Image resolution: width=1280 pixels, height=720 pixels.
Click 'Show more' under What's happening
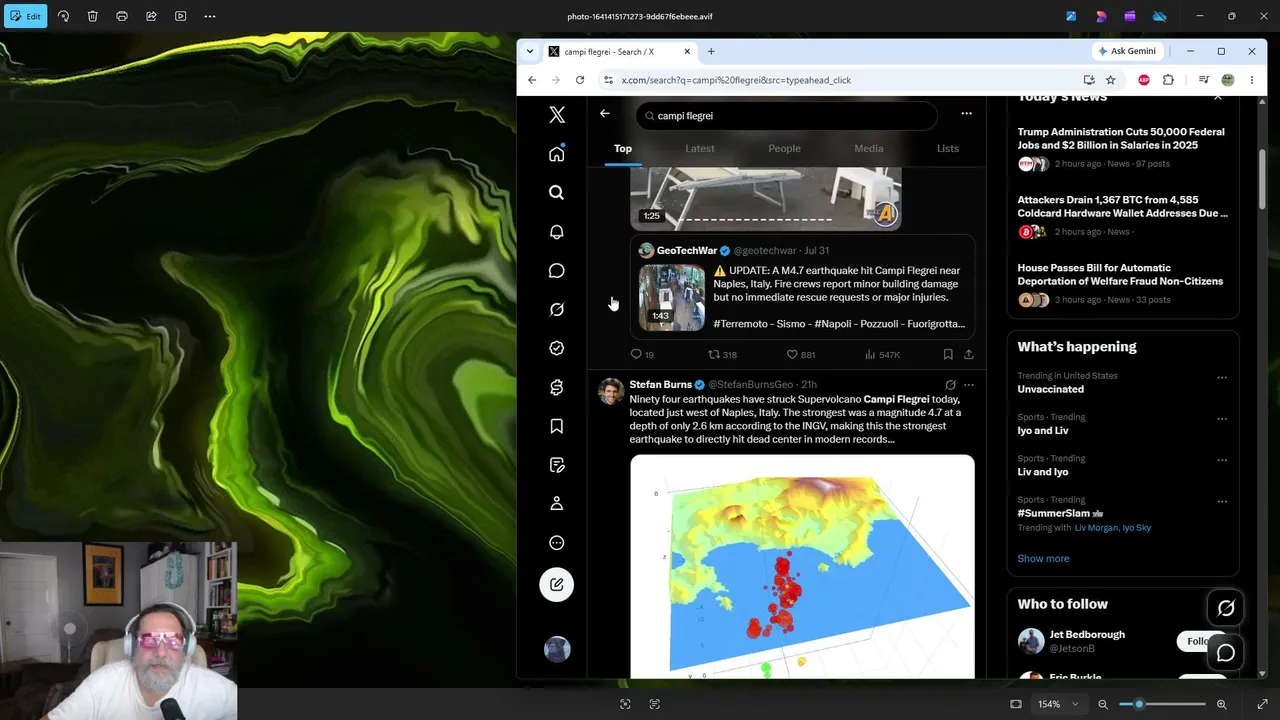[1043, 559]
